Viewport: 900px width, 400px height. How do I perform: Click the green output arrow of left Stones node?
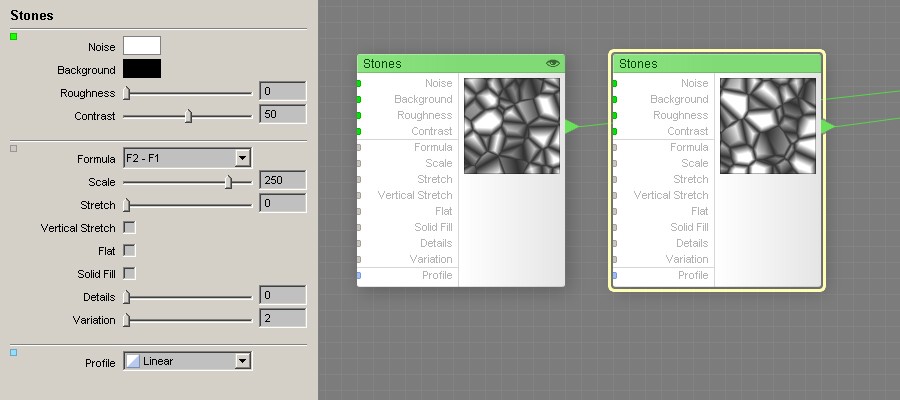[x=571, y=126]
